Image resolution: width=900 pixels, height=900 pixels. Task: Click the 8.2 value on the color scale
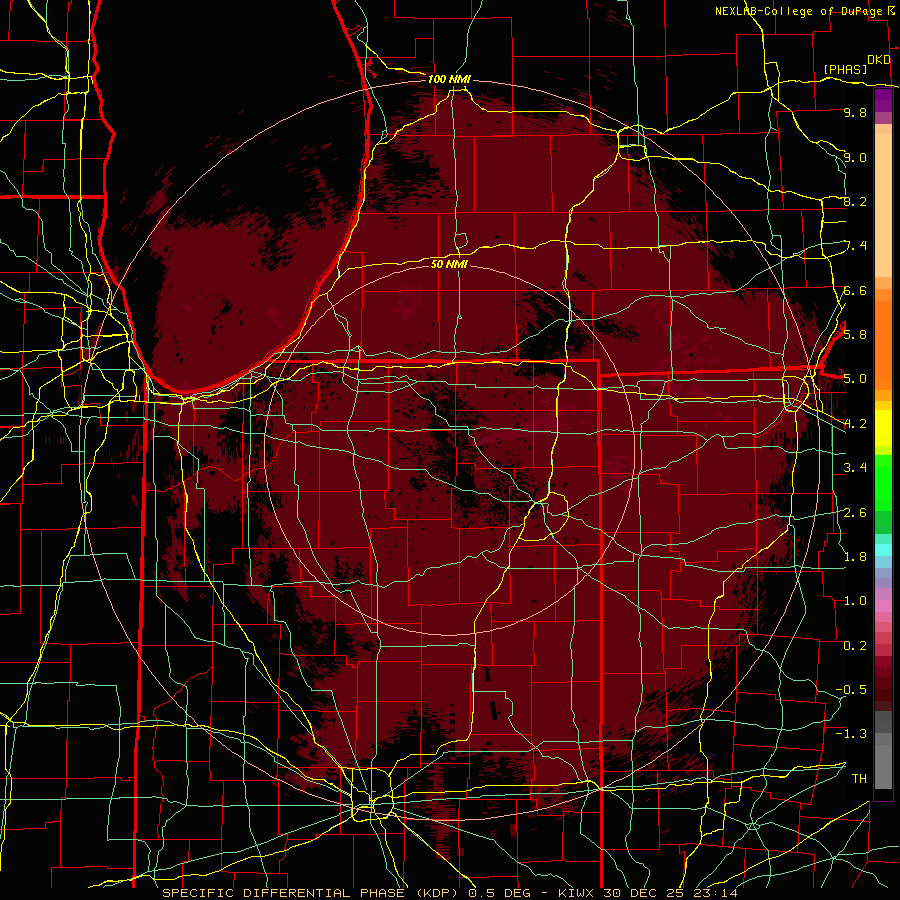[x=855, y=201]
